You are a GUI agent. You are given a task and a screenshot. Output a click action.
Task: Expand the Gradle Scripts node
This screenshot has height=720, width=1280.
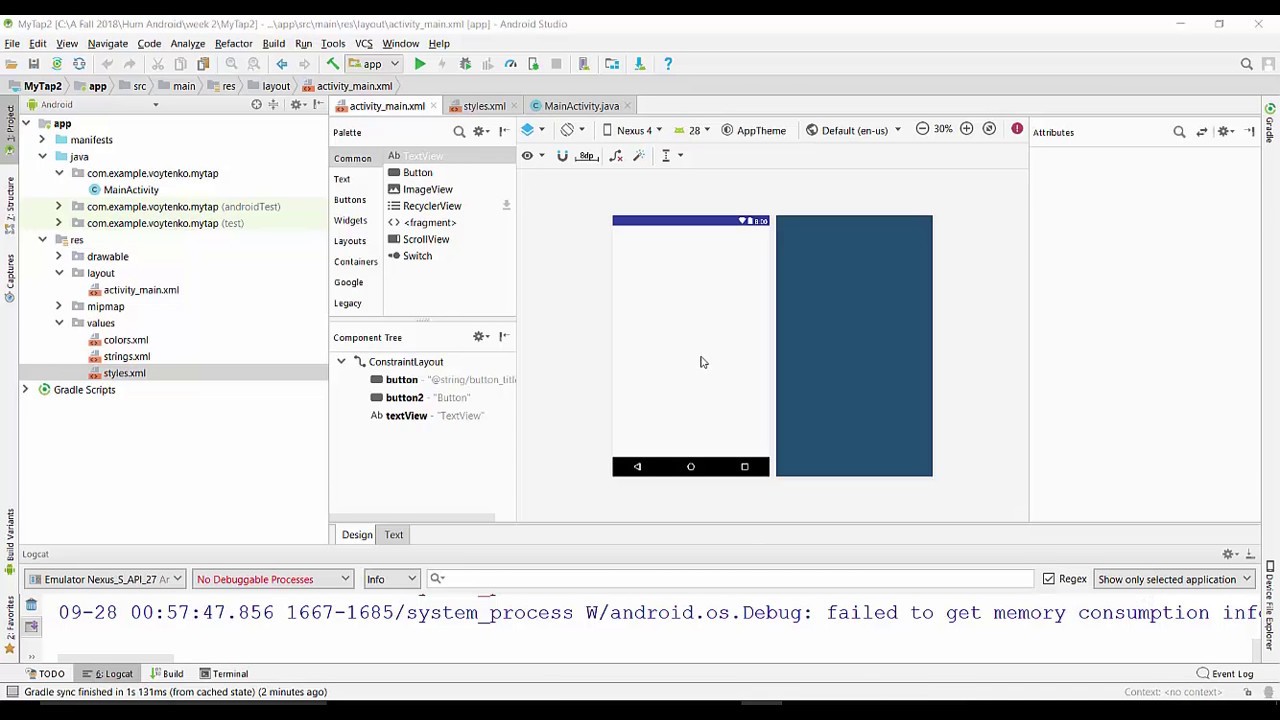(25, 390)
